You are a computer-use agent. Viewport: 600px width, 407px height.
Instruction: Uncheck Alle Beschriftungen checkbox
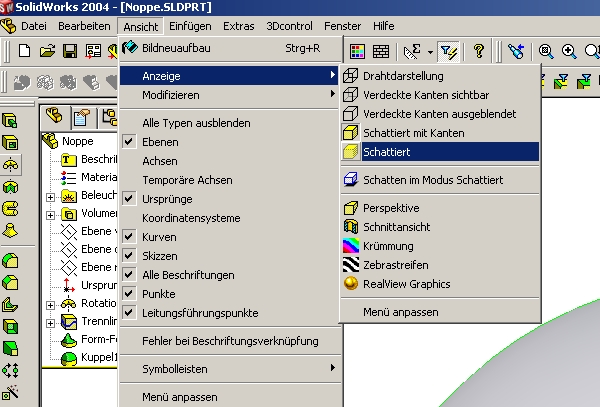(x=129, y=275)
